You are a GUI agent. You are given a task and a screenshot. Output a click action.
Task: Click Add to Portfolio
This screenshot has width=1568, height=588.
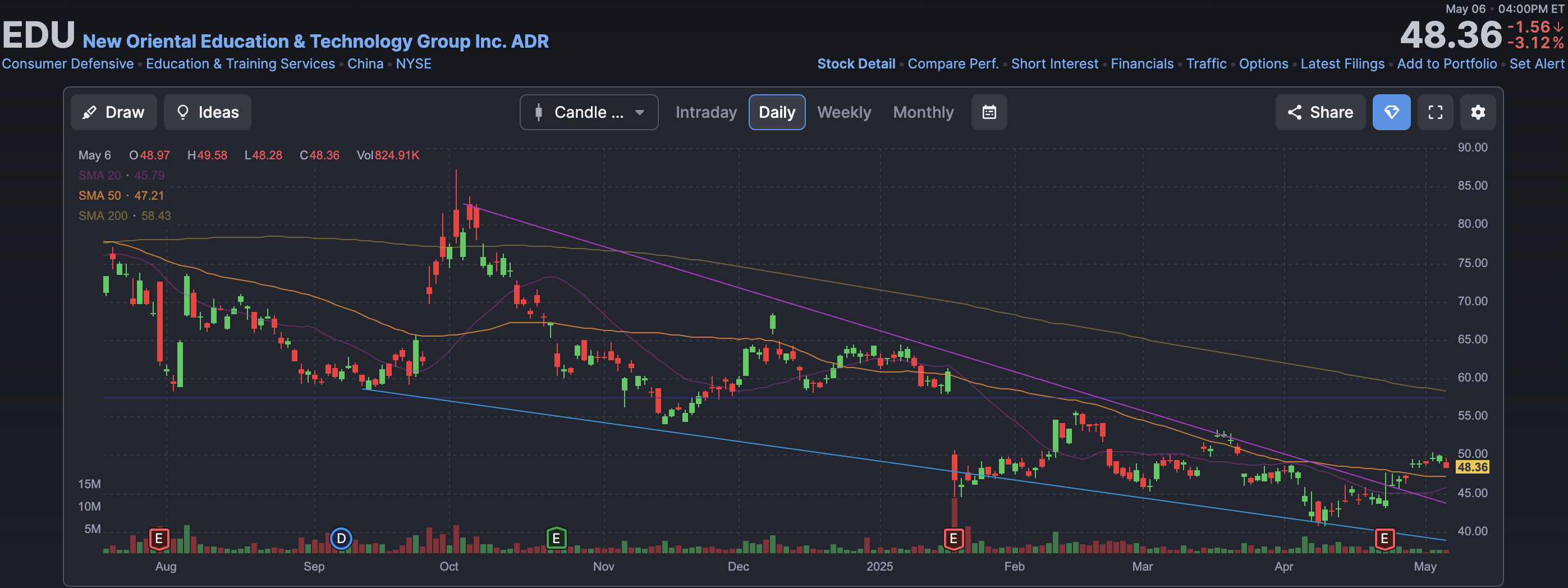pos(1447,64)
